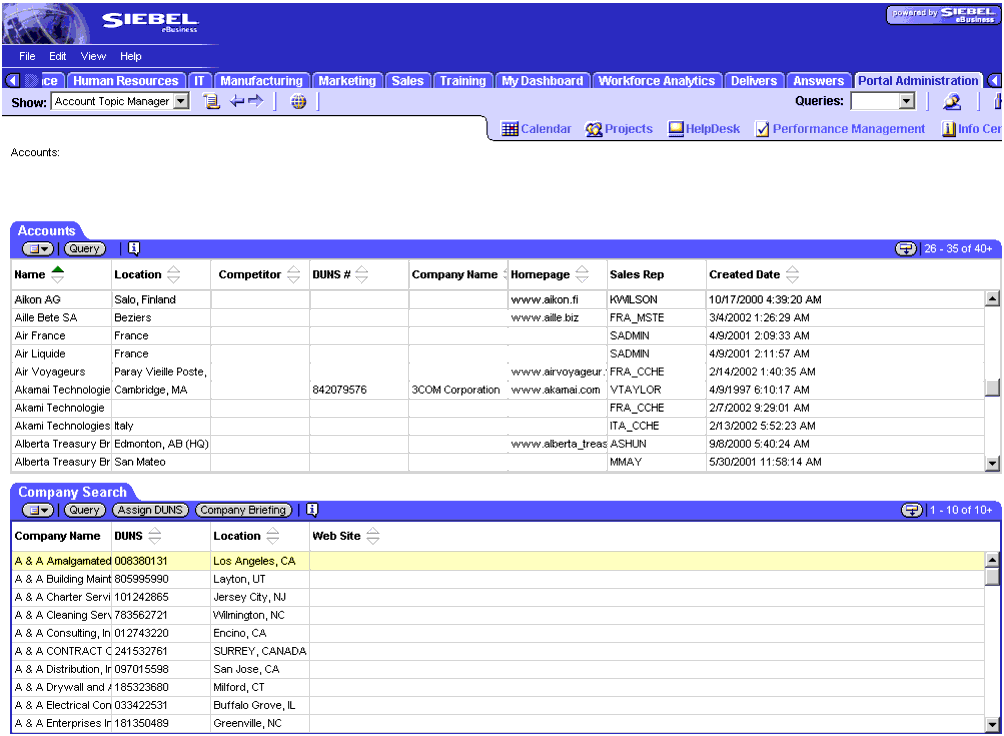
Task: Open the View menu
Action: tap(93, 56)
